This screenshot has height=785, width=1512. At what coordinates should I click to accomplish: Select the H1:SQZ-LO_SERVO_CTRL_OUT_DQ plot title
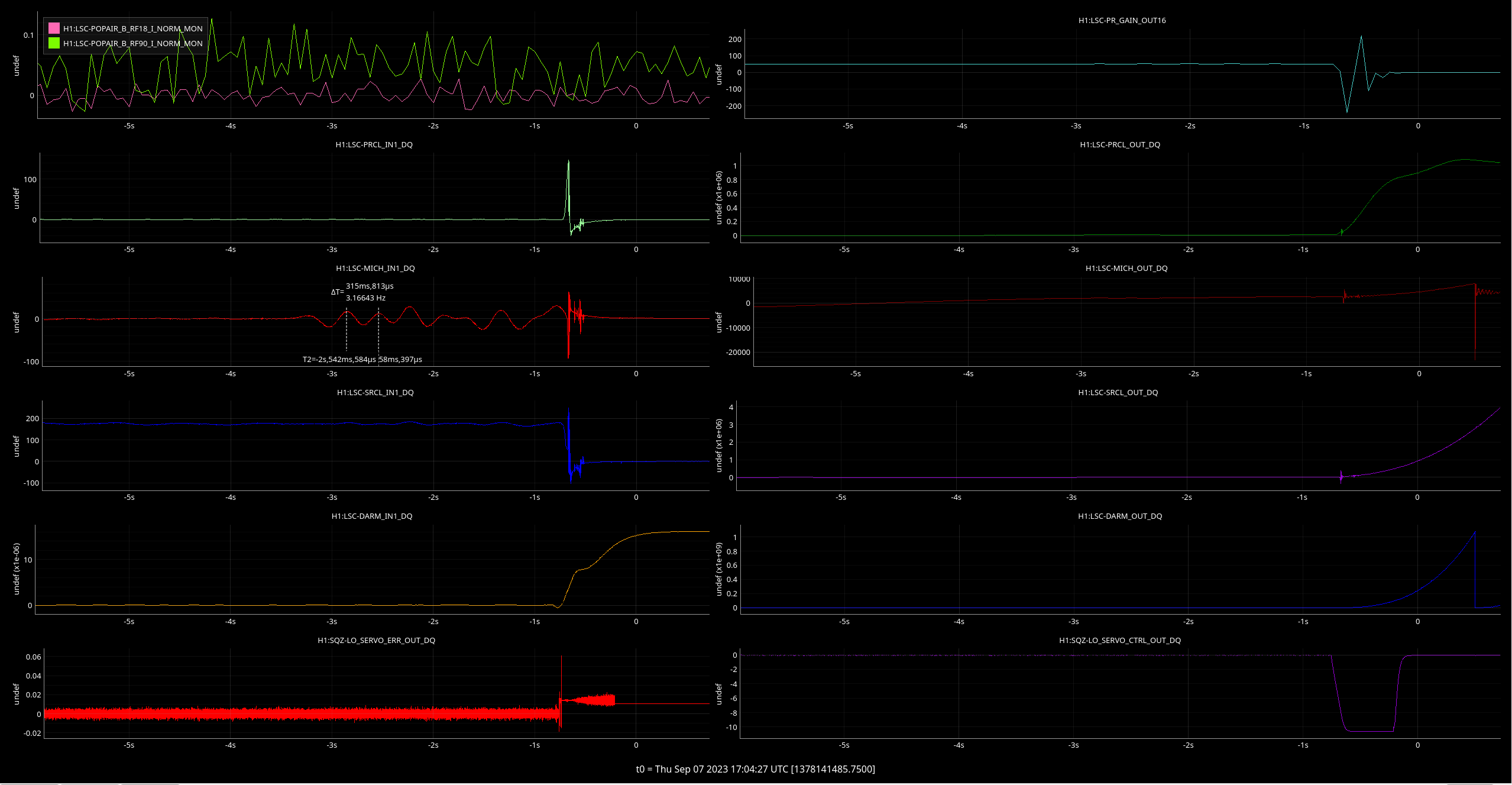coord(1120,640)
